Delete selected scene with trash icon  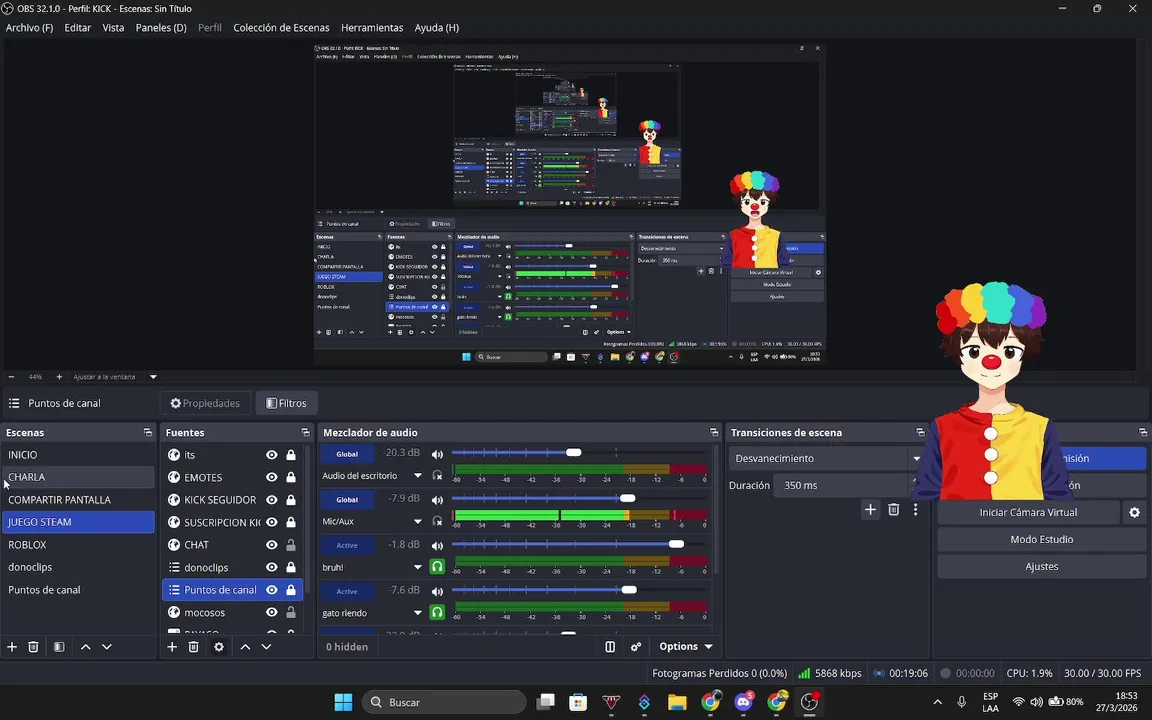tap(33, 647)
